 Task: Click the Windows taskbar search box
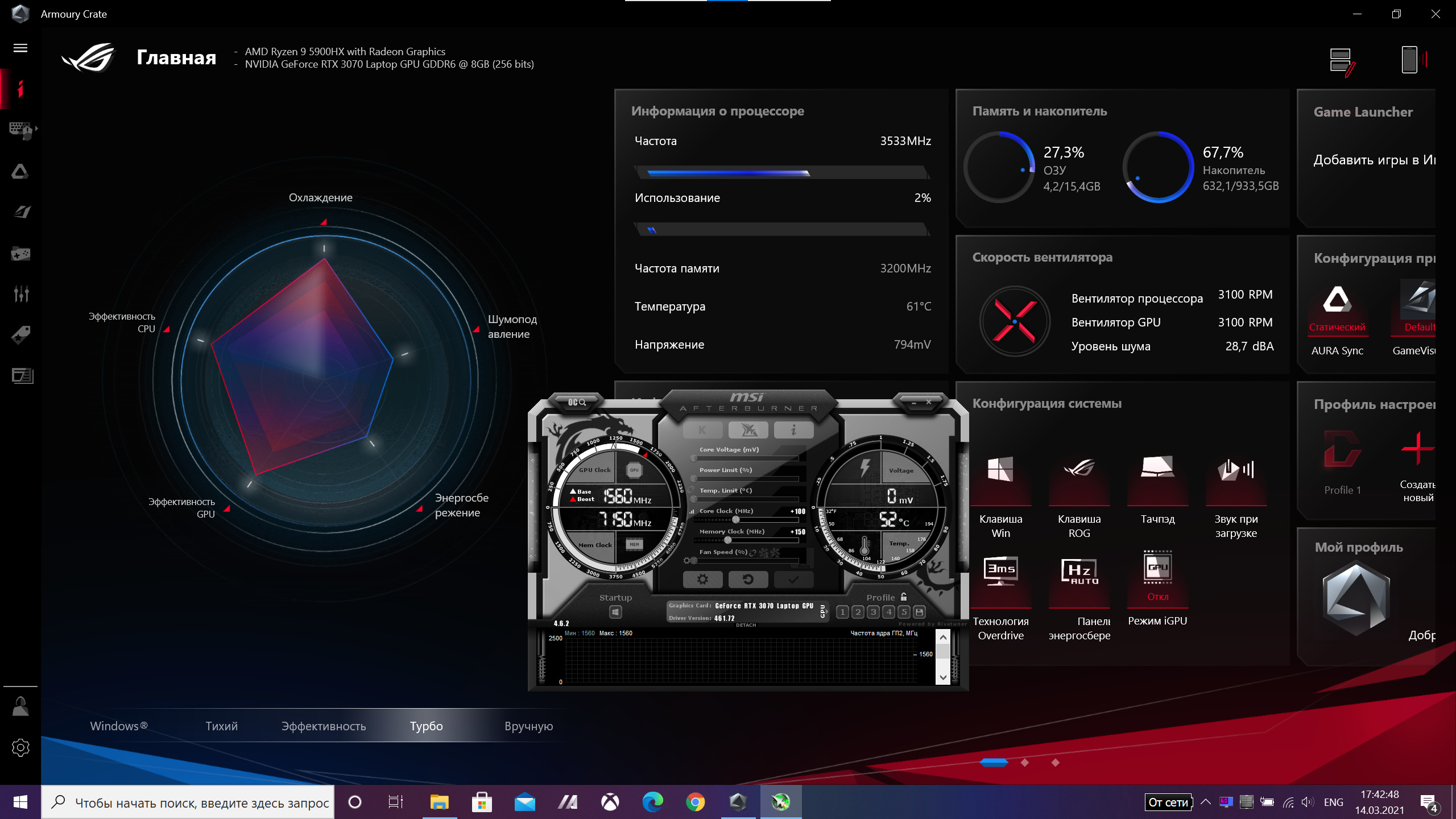(x=188, y=802)
